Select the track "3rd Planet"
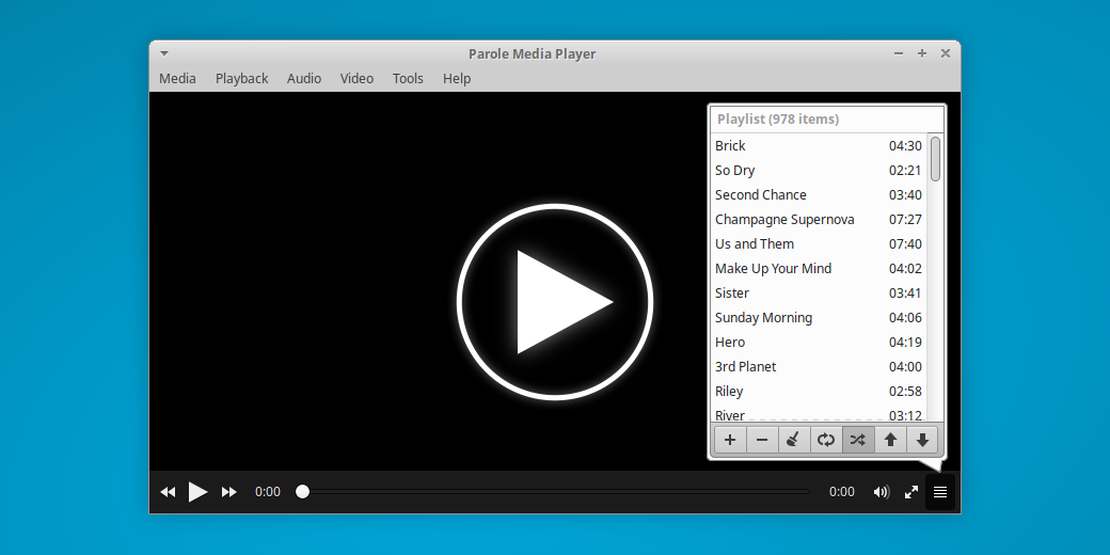This screenshot has height=555, width=1110. [818, 367]
